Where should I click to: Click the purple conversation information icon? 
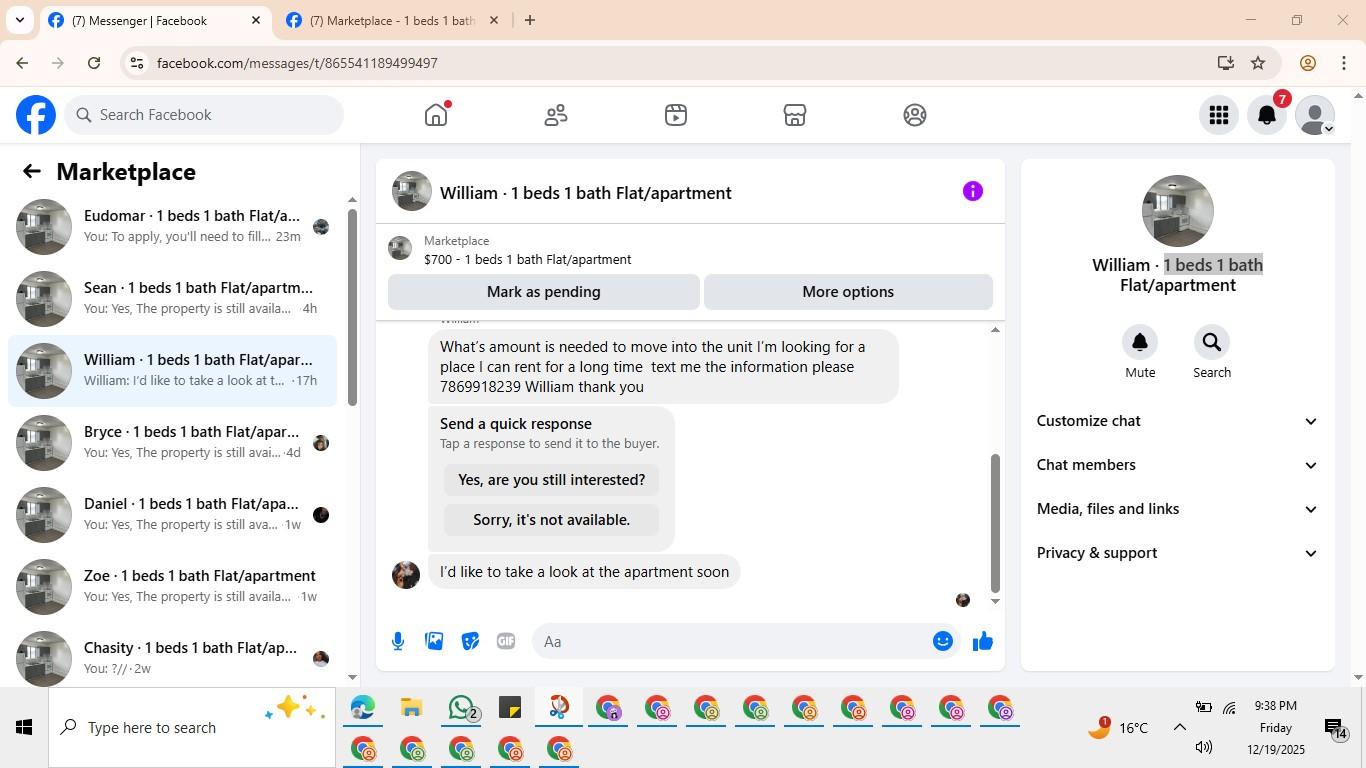973,191
